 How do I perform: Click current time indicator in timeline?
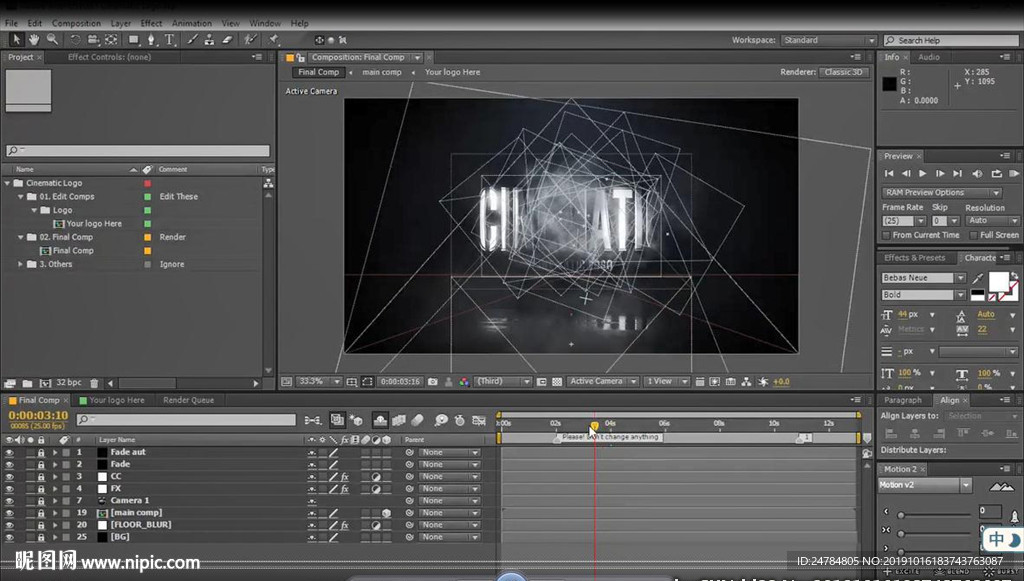(x=594, y=426)
